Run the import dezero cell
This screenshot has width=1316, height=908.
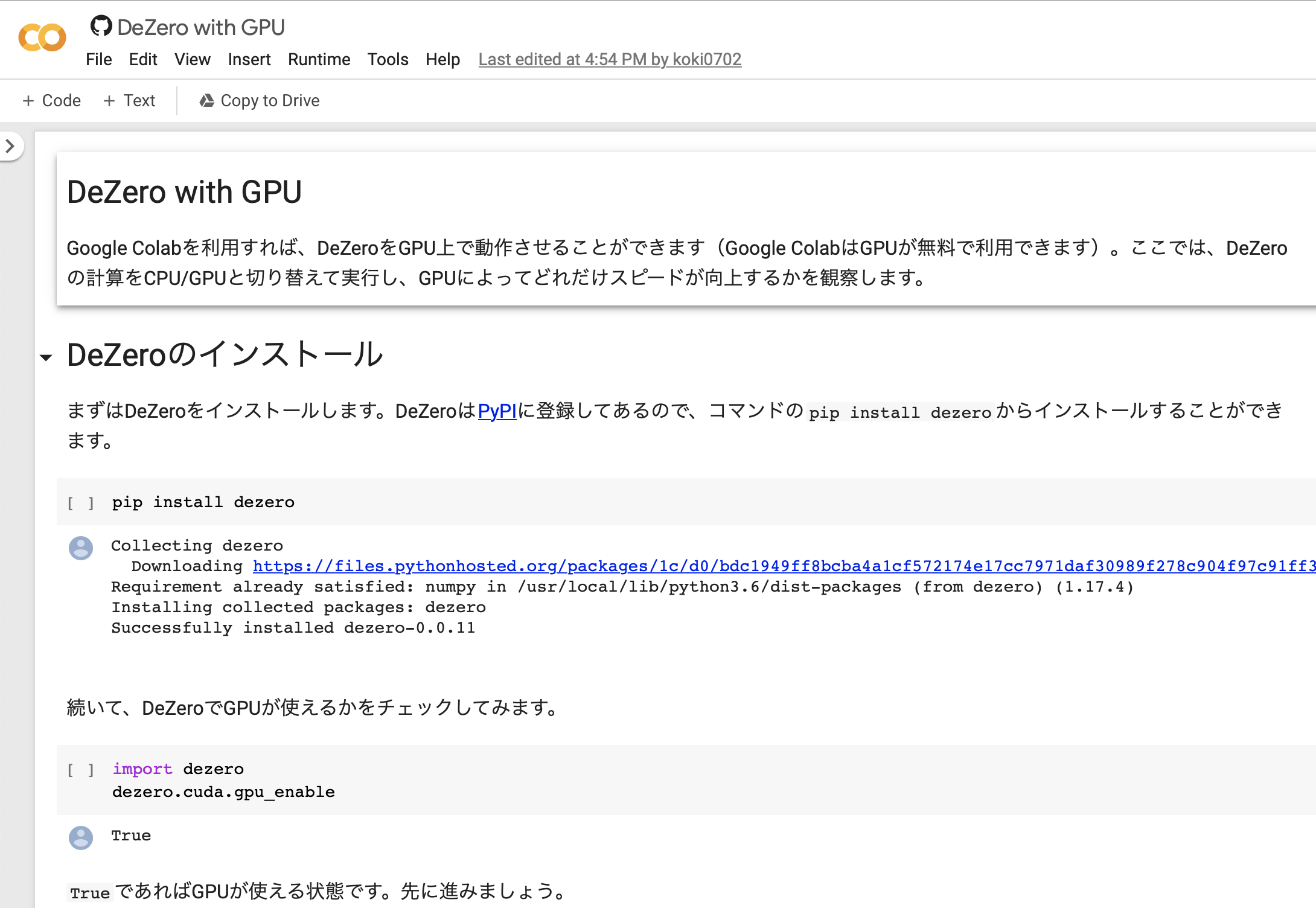pos(80,770)
